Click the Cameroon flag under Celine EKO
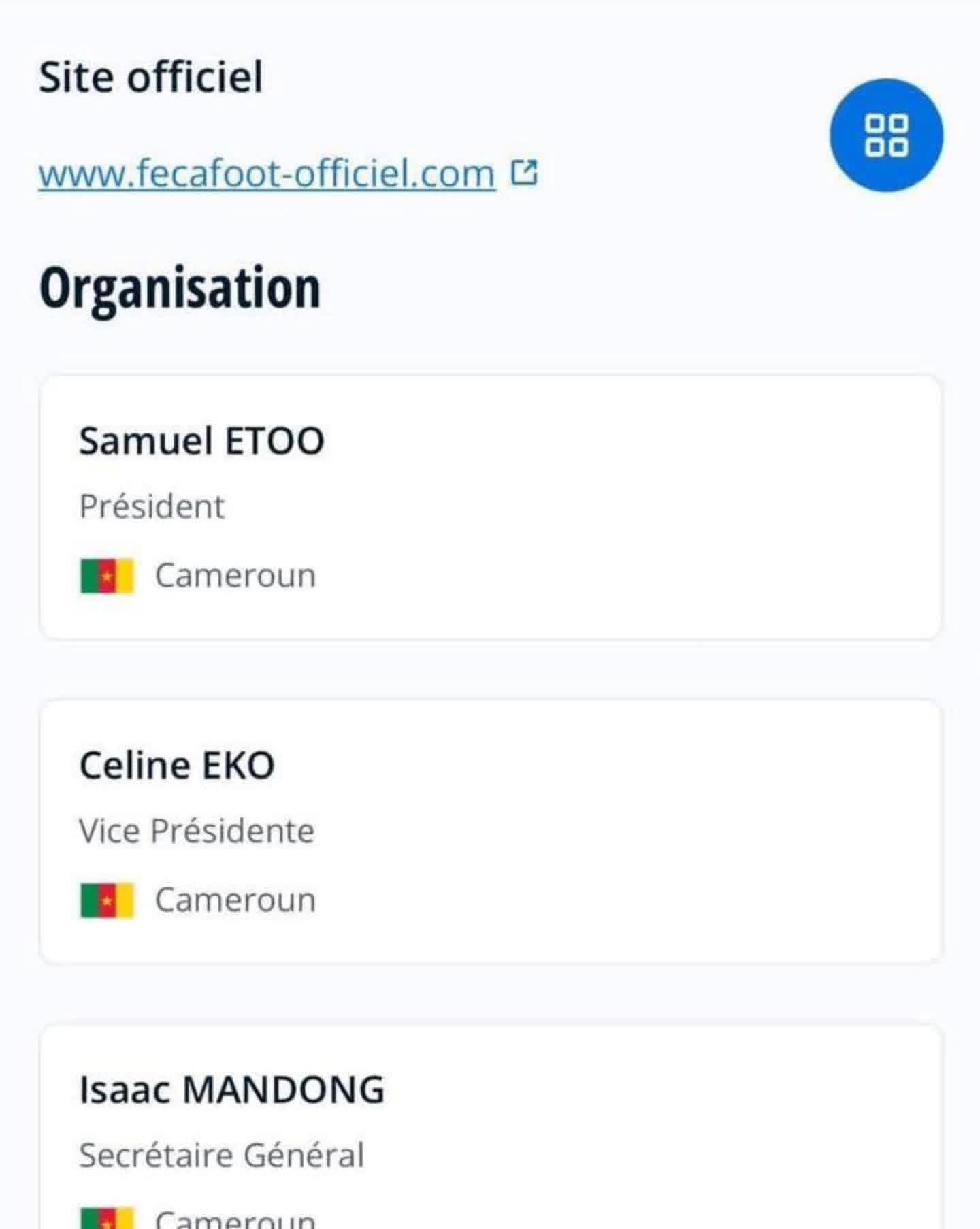980x1229 pixels. point(107,901)
